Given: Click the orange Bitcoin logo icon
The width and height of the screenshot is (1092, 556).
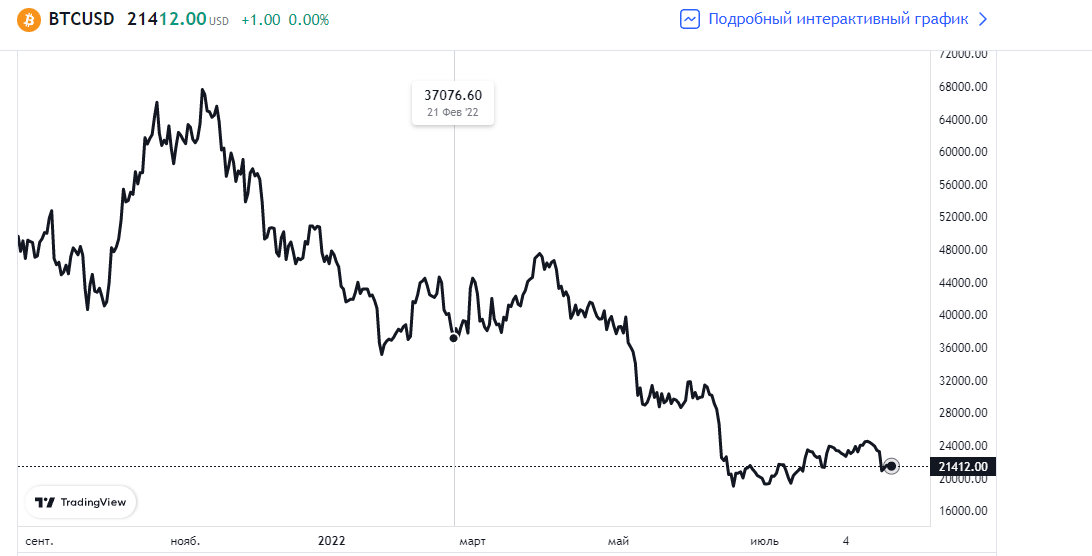Looking at the screenshot, I should (x=28, y=20).
